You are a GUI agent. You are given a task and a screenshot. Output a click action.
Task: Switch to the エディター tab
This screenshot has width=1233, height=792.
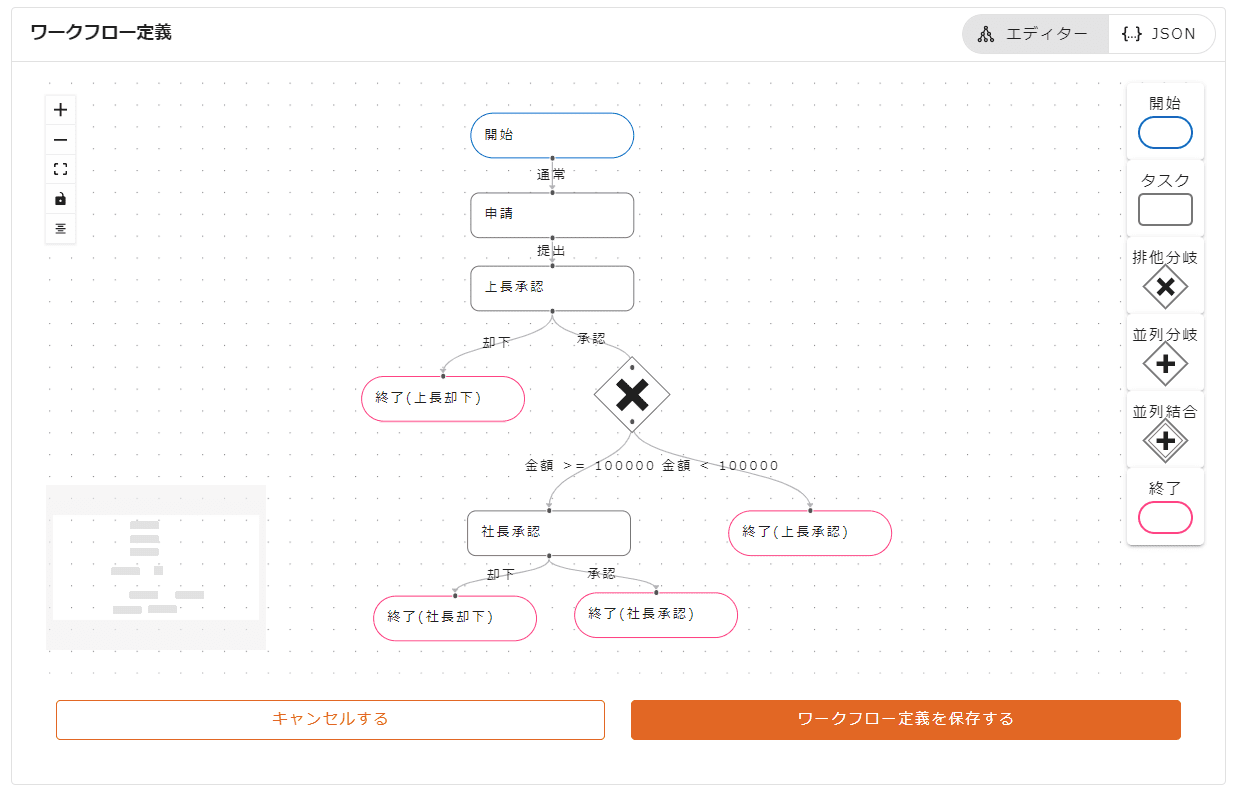[1035, 33]
